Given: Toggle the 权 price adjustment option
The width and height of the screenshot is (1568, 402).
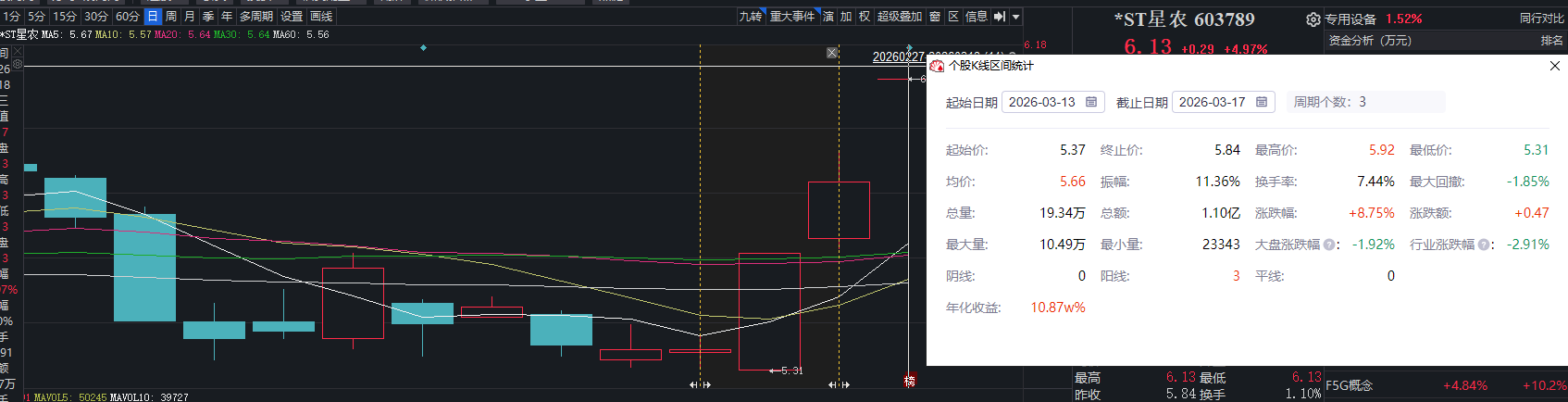Looking at the screenshot, I should 864,17.
